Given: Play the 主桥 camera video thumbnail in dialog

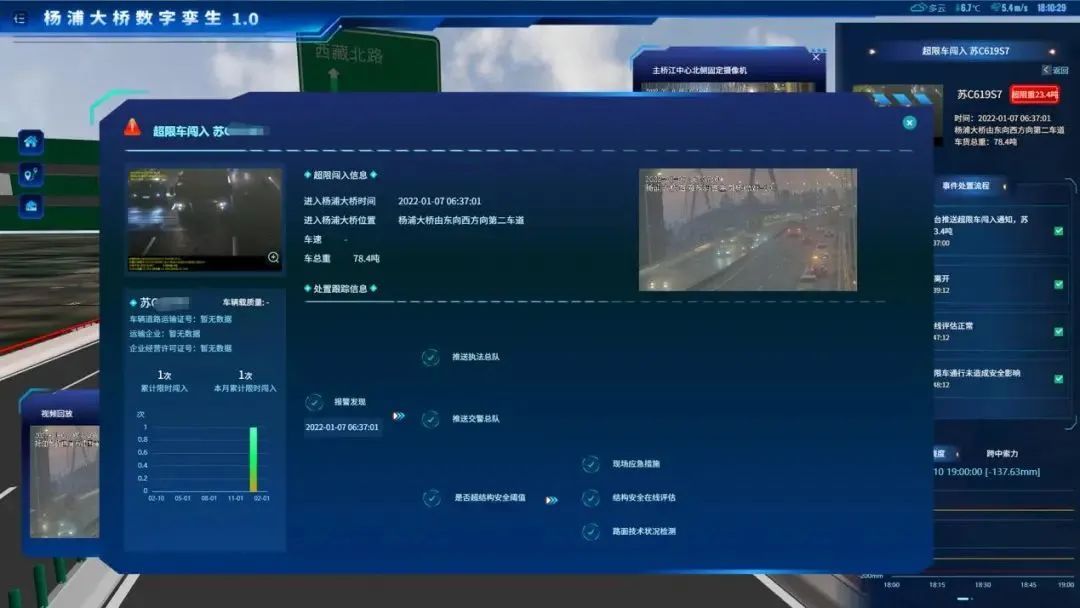Looking at the screenshot, I should pos(748,229).
